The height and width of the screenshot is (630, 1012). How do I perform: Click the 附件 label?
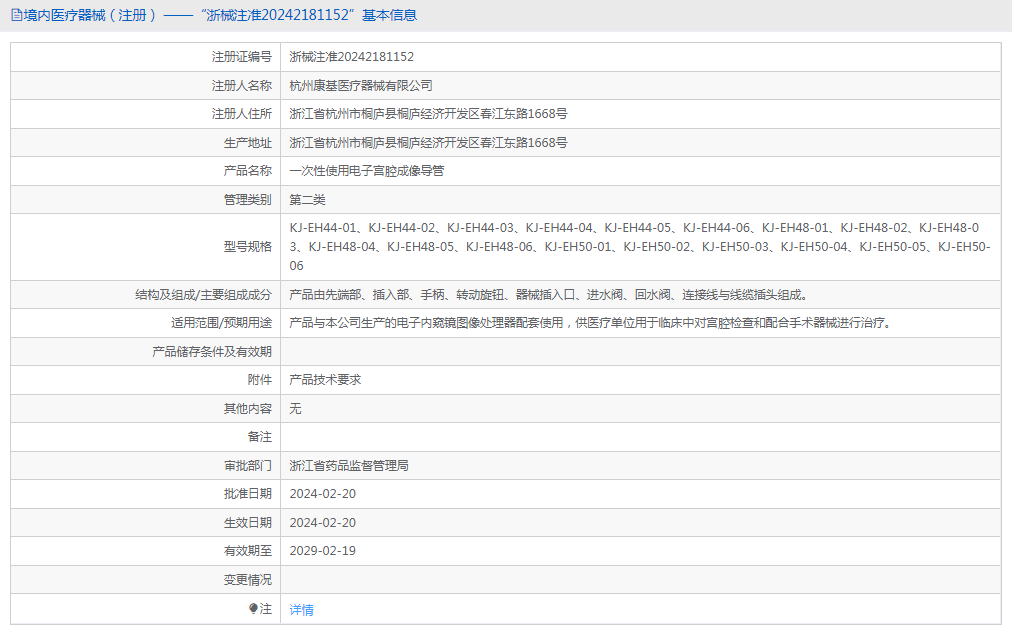[260, 380]
